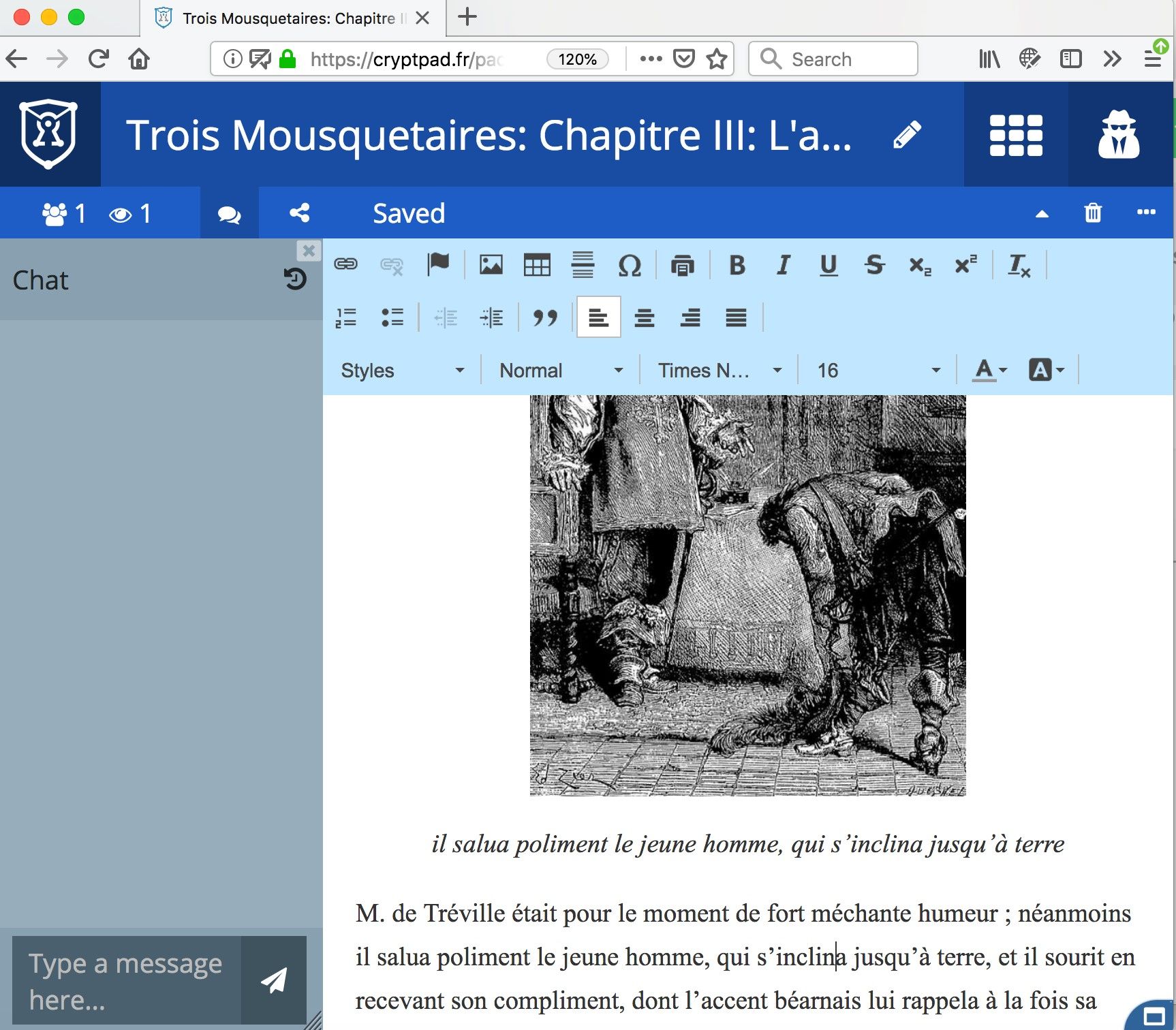Move this pad to trash
1176x1030 pixels.
pos(1093,213)
